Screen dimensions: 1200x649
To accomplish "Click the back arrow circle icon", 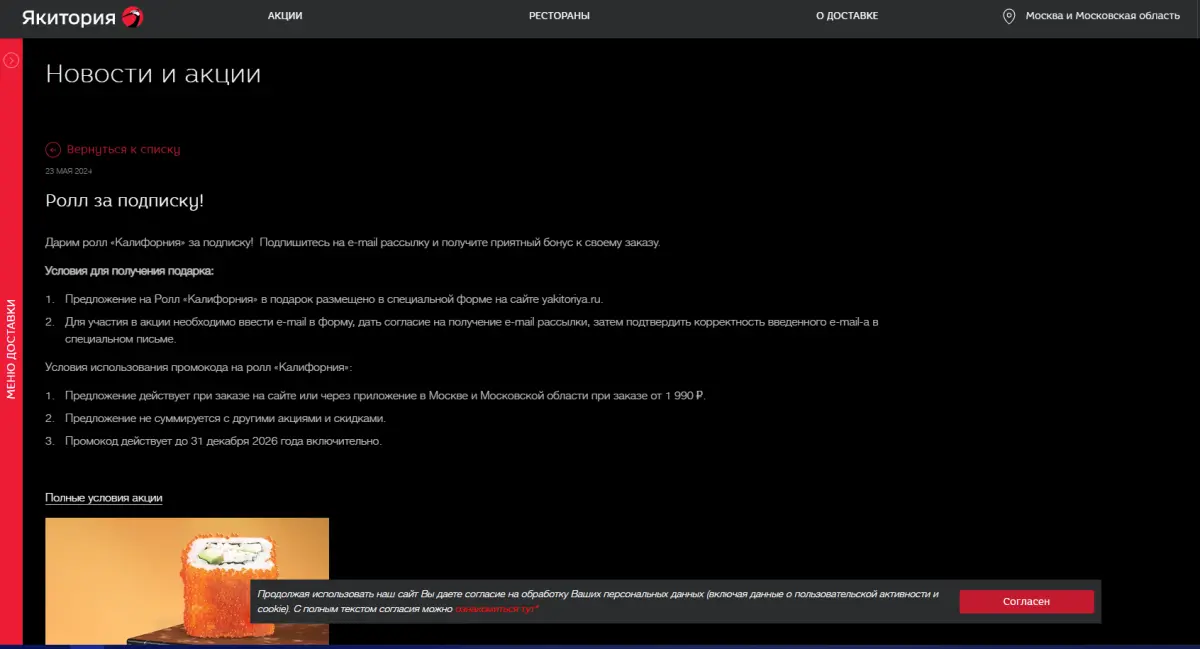I will coord(53,150).
